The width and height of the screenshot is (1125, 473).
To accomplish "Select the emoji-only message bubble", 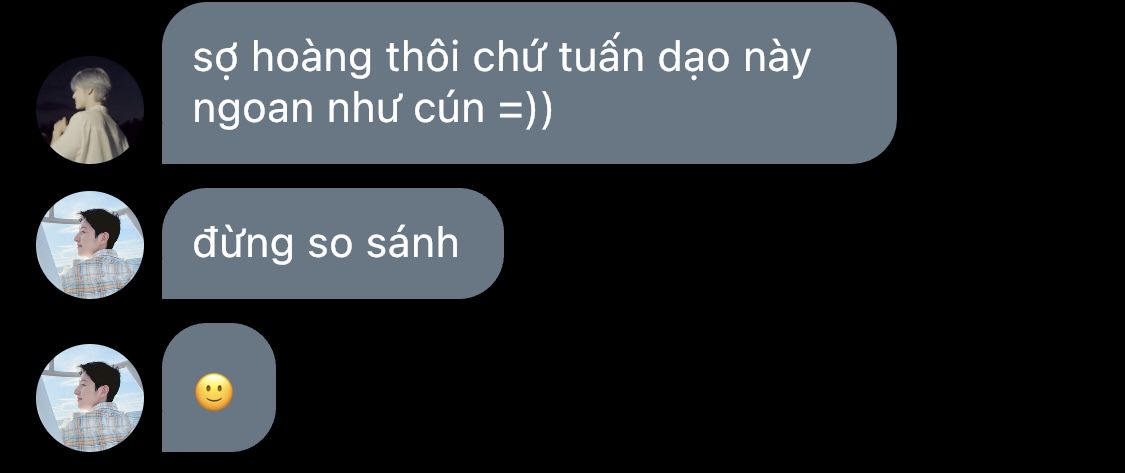I will [x=219, y=388].
